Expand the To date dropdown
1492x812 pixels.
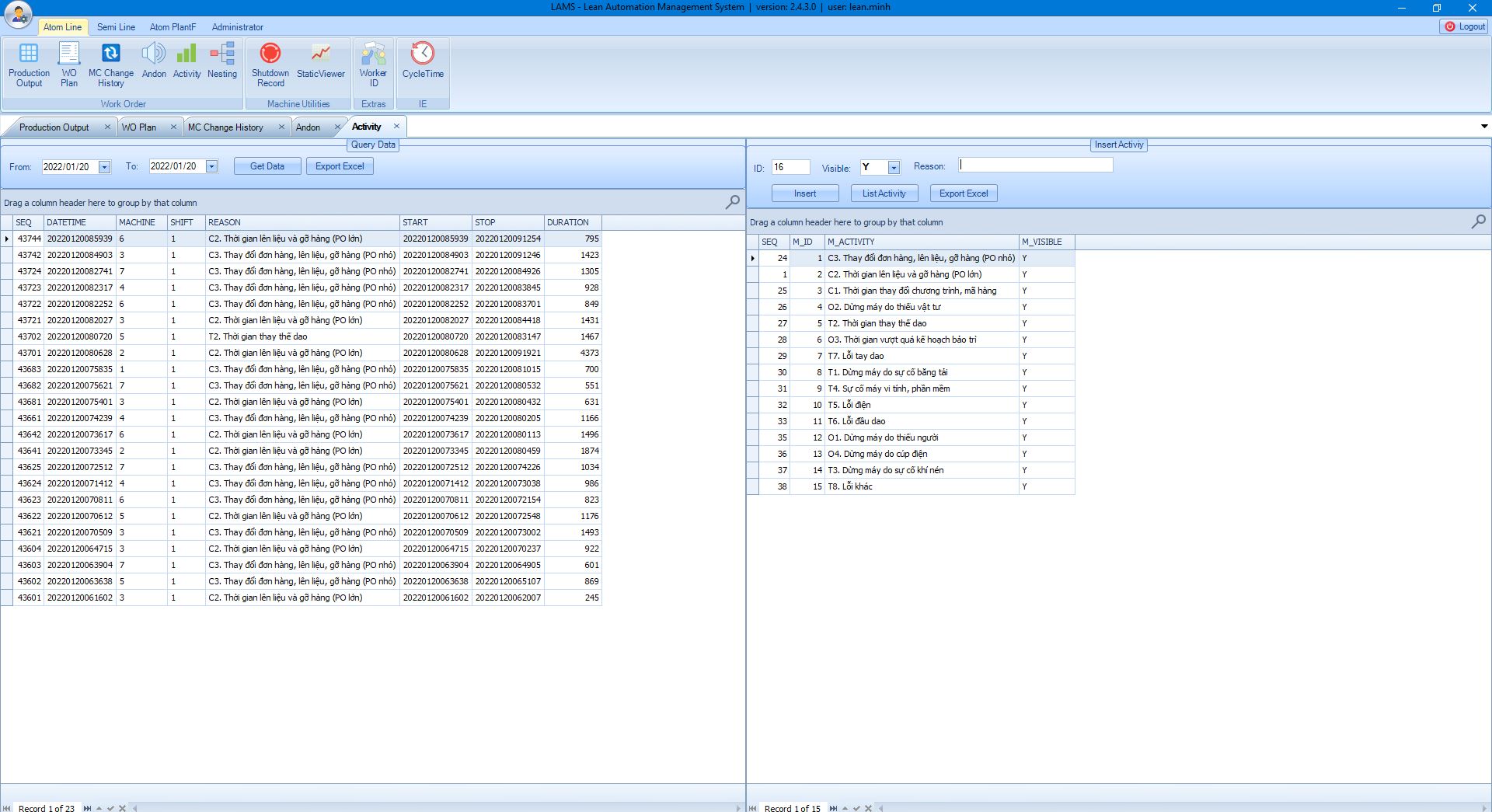tap(211, 167)
